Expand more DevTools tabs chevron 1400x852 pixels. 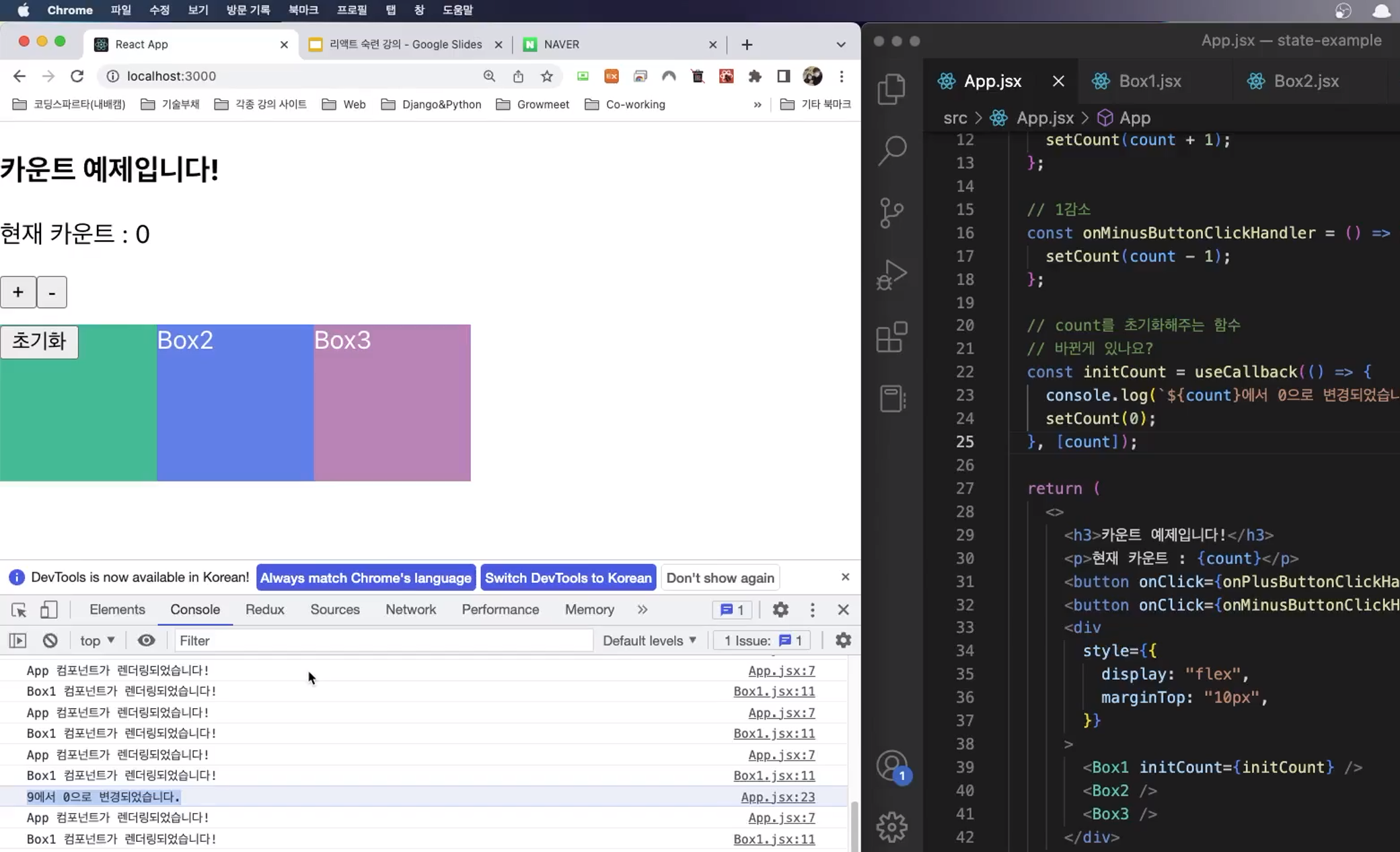click(x=642, y=610)
